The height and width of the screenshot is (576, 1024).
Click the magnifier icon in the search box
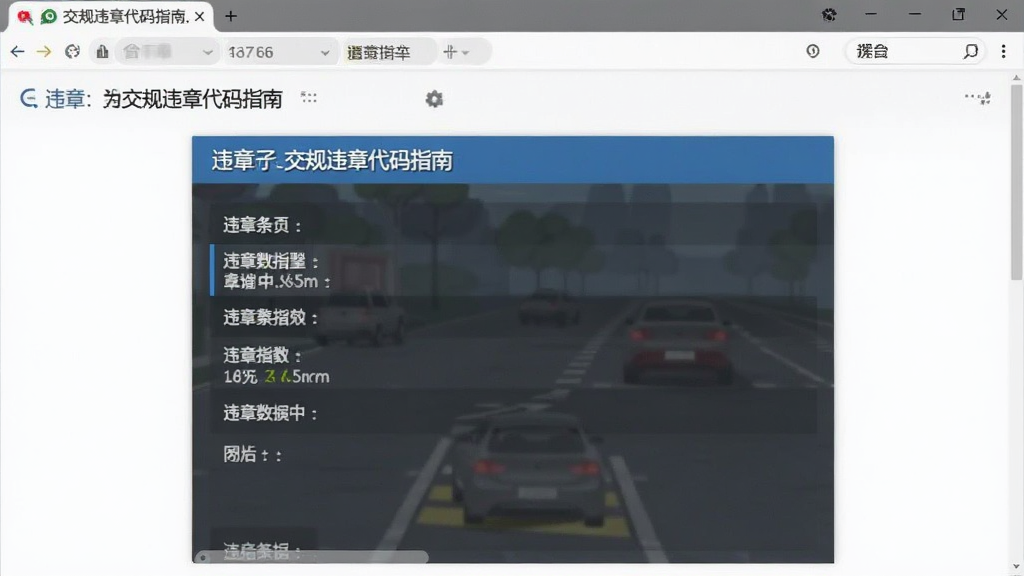[x=970, y=51]
